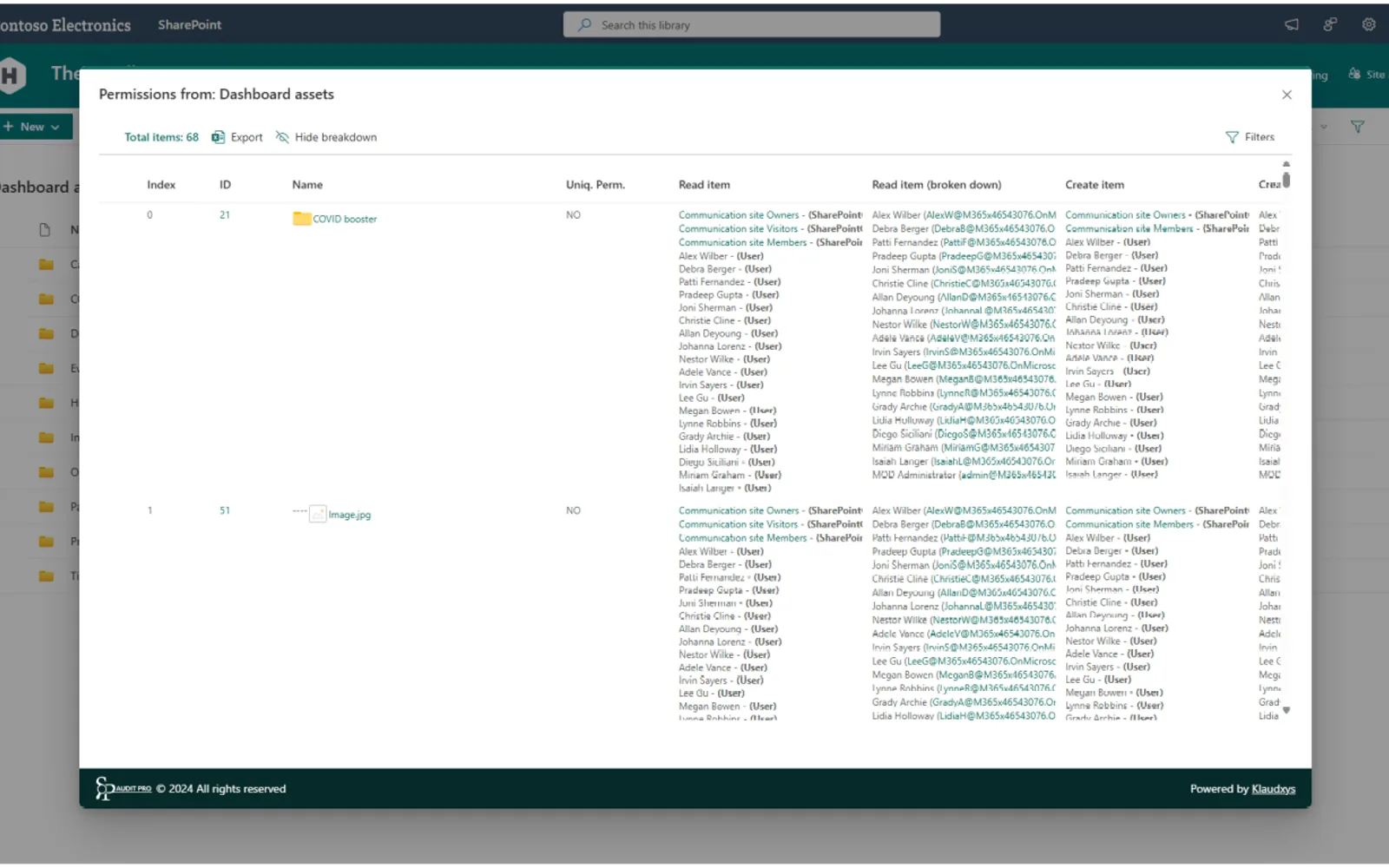Close the Permissions dialog with the X
The image size is (1389, 868).
click(x=1287, y=95)
